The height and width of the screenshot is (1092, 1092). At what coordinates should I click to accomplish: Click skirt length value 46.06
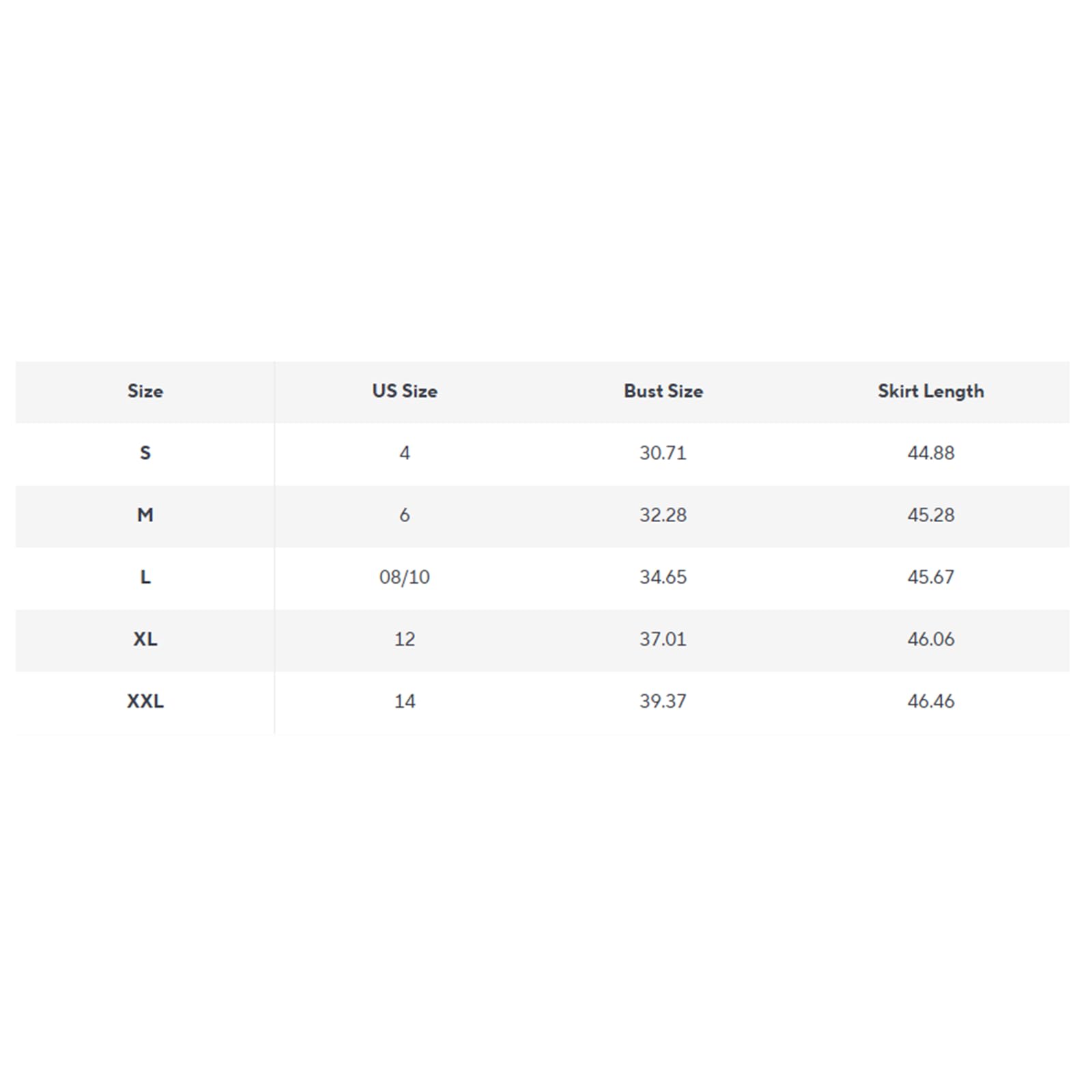pyautogui.click(x=931, y=640)
